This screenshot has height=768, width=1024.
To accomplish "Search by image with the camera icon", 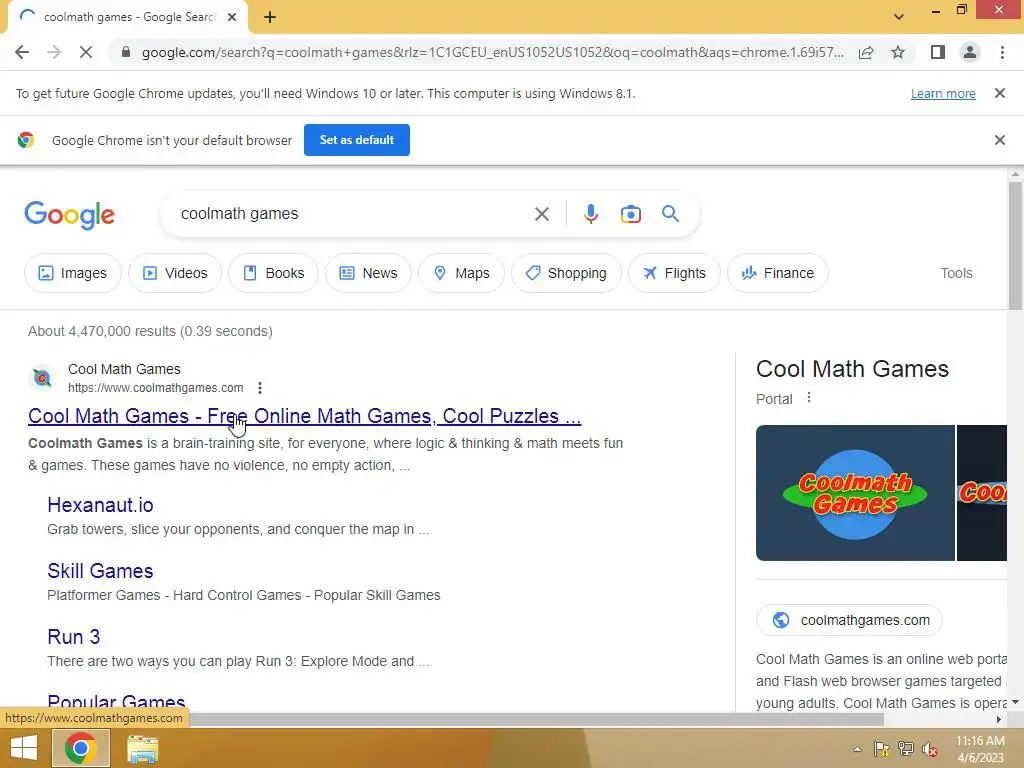I will (630, 214).
